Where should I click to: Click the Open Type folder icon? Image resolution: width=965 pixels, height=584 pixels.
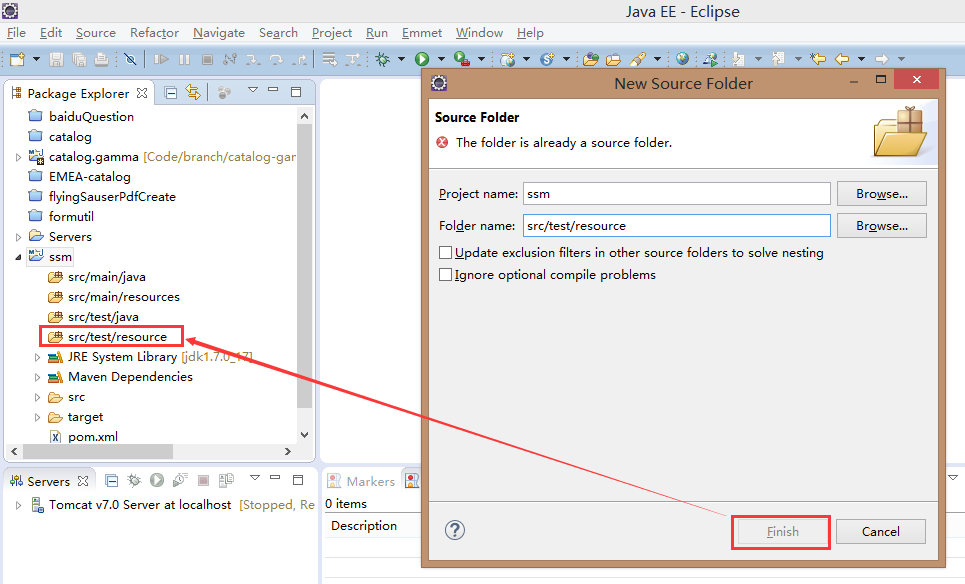pos(591,59)
